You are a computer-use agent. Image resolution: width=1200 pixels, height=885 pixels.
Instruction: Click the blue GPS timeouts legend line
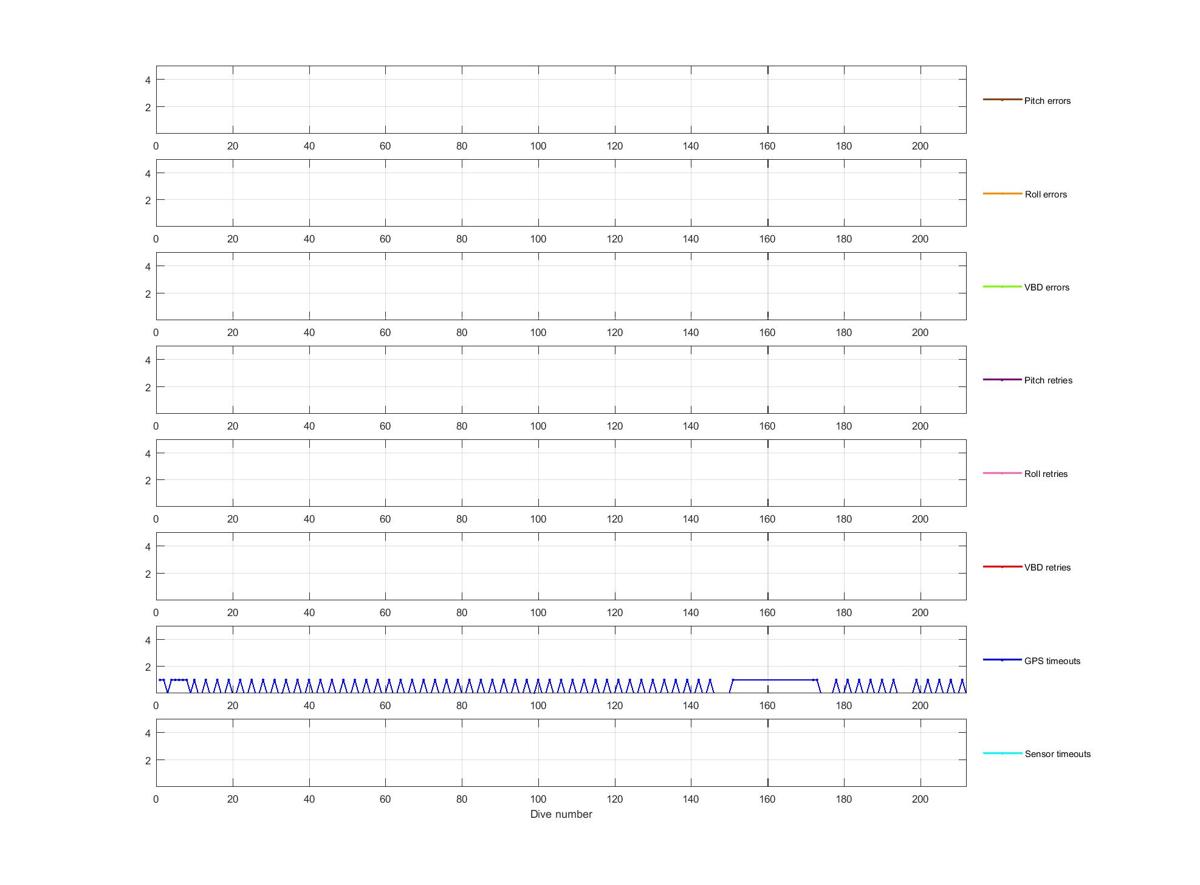click(x=1002, y=660)
